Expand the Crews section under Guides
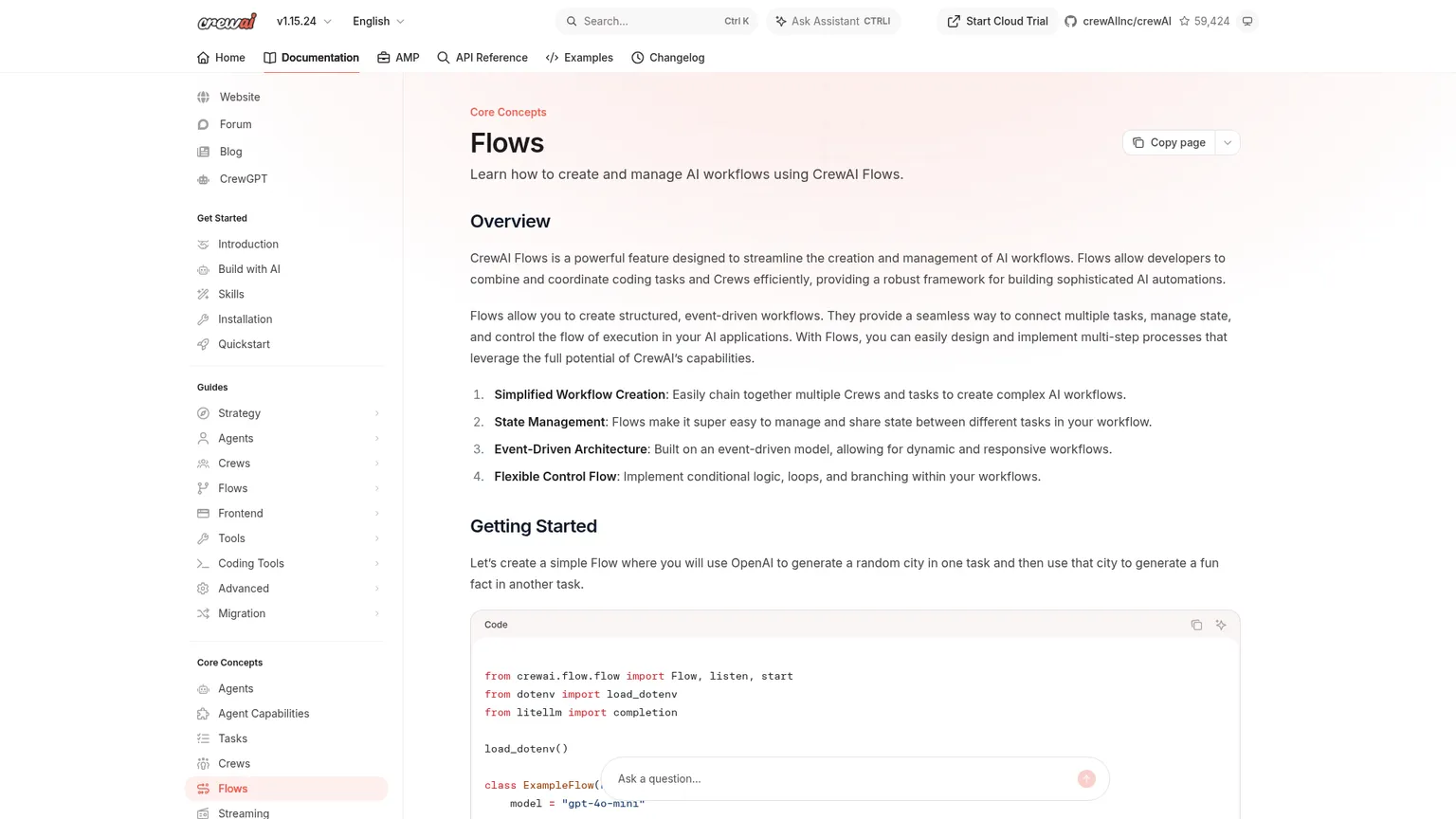This screenshot has height=819, width=1456. (x=288, y=464)
